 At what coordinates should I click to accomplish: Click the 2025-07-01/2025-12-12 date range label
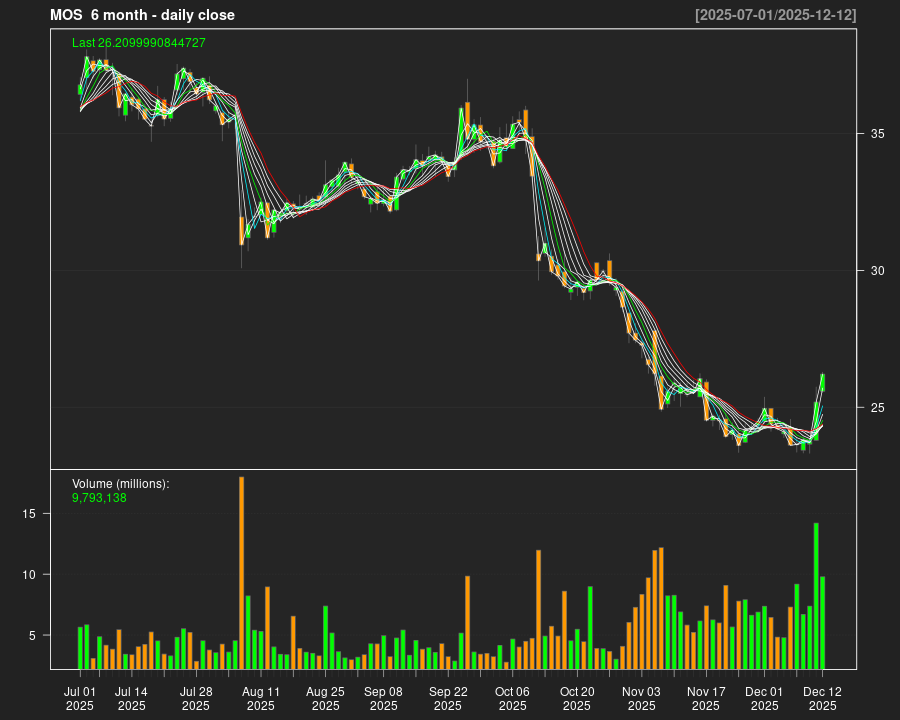775,15
